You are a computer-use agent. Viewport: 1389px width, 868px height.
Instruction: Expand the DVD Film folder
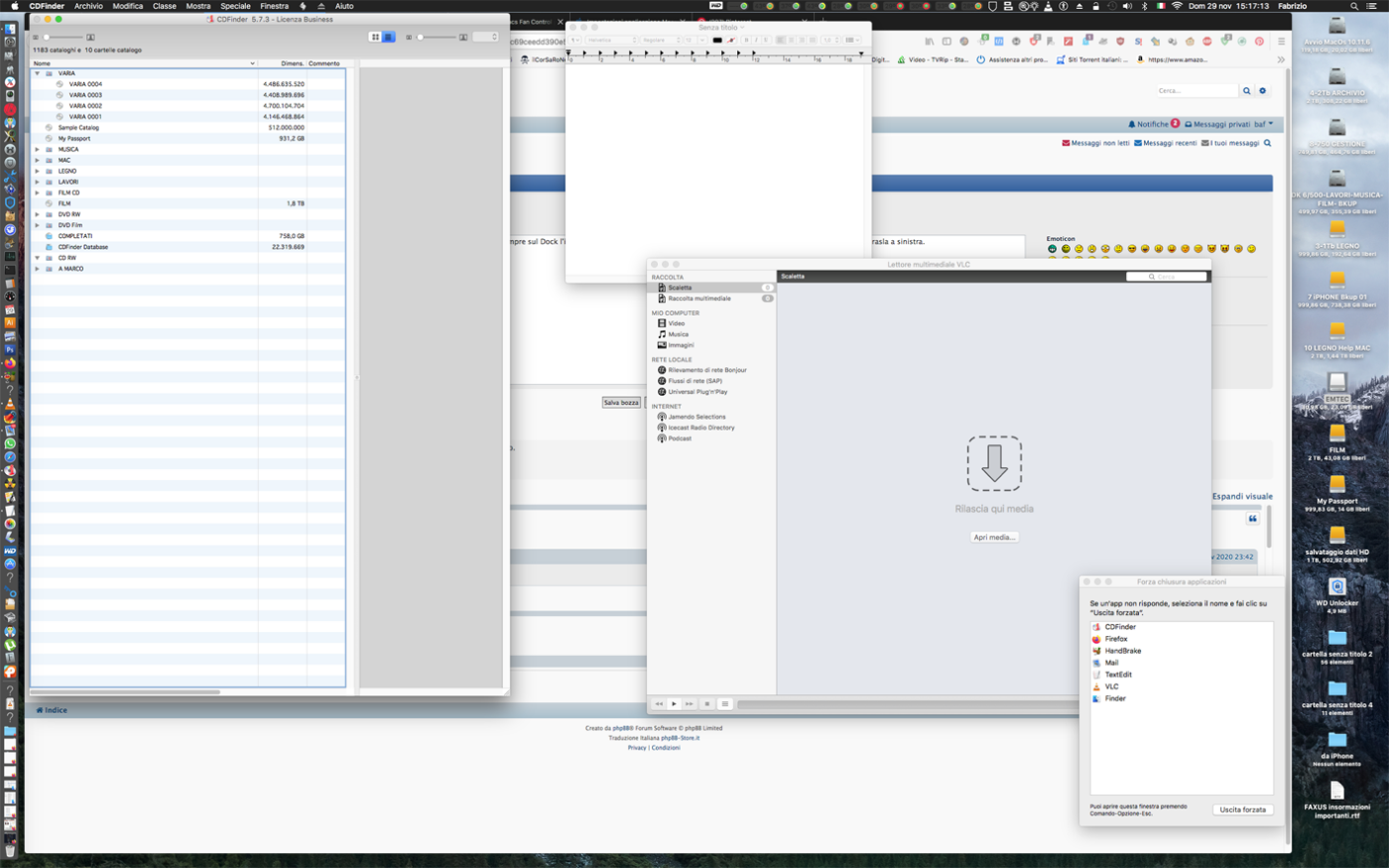tap(38, 225)
